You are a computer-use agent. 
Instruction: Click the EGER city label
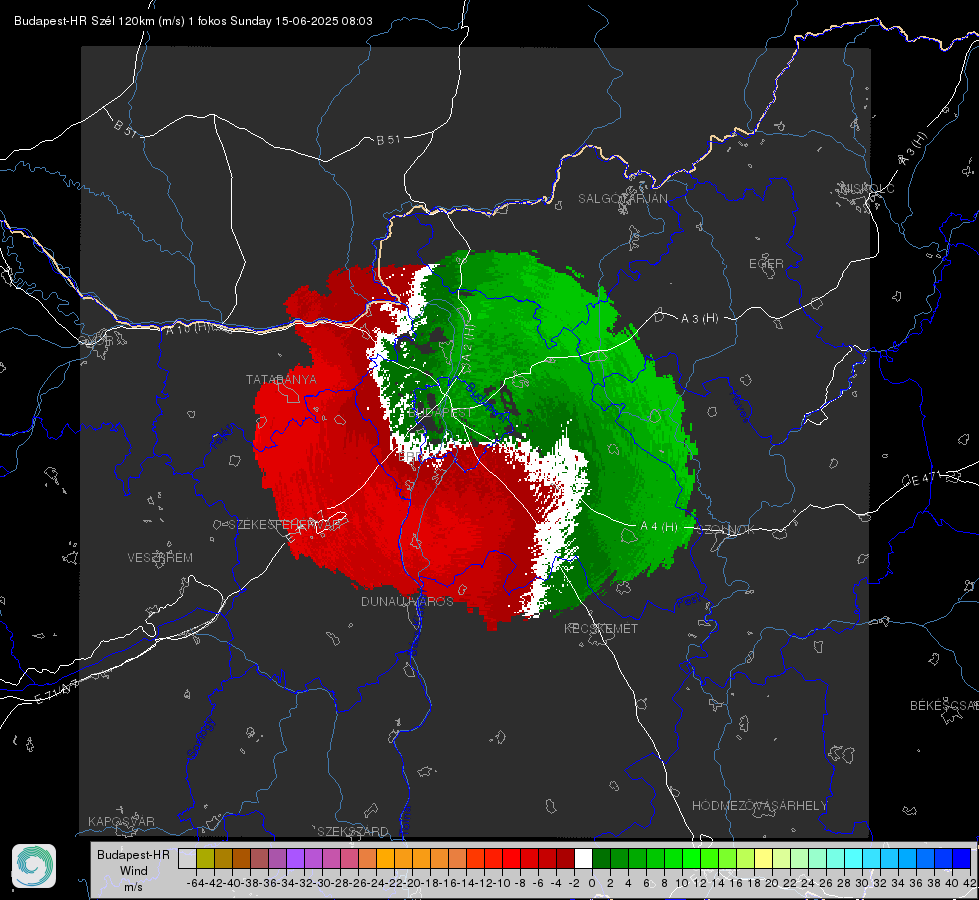tap(766, 264)
